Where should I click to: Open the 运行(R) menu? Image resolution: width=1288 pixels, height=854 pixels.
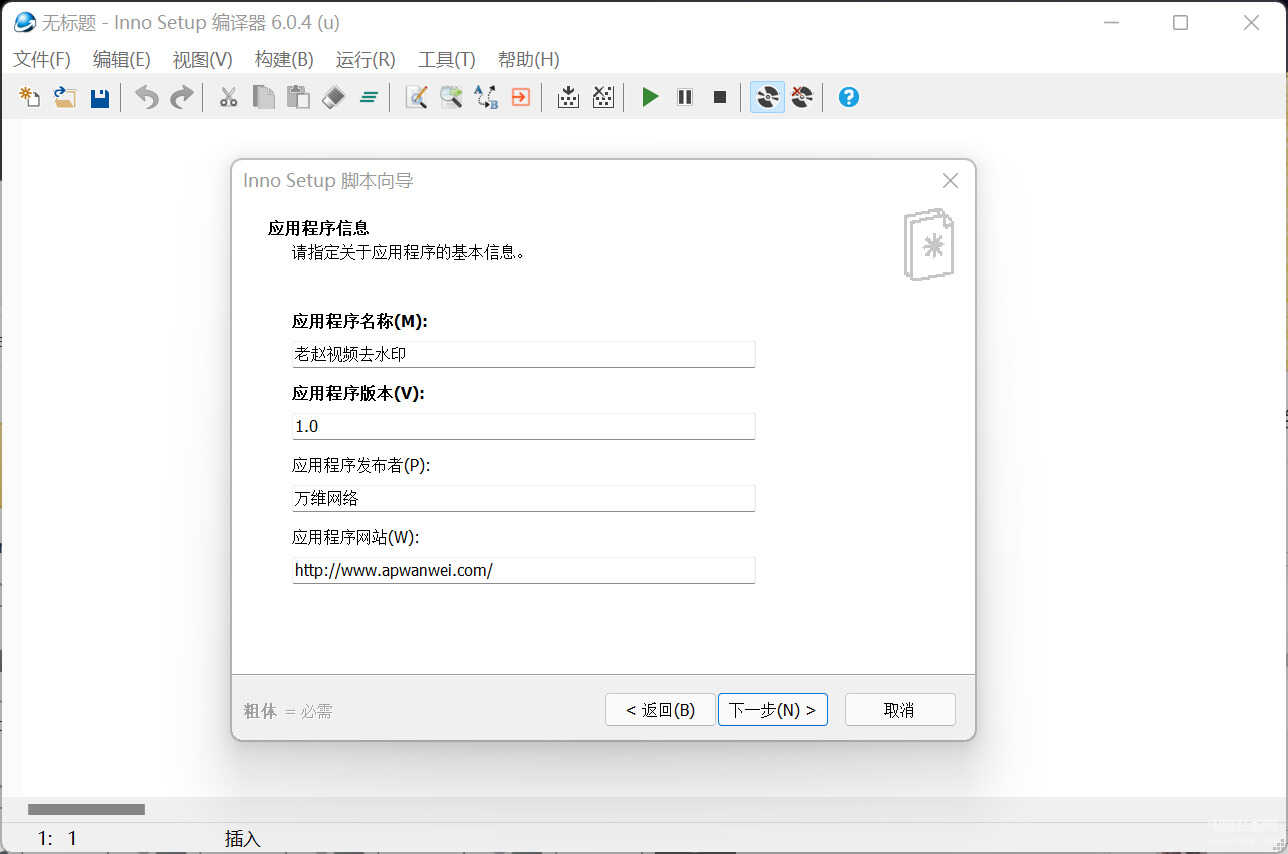366,59
